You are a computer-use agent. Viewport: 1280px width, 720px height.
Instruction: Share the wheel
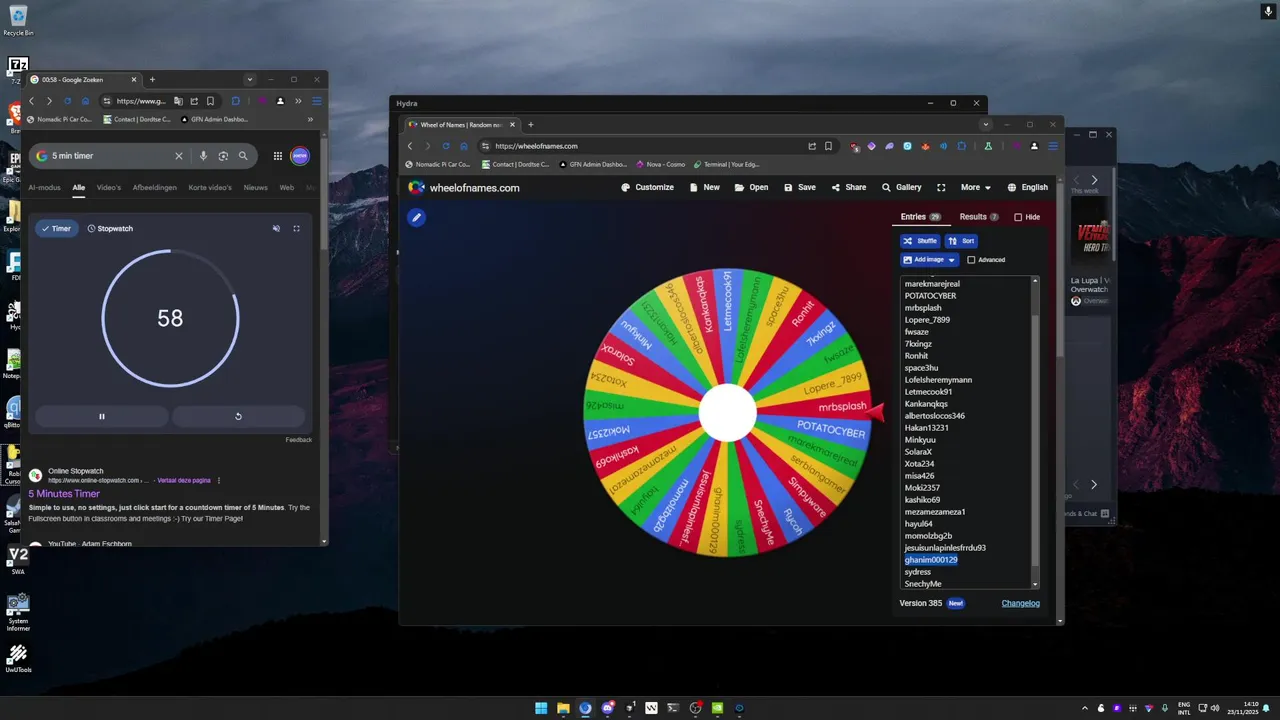click(849, 187)
